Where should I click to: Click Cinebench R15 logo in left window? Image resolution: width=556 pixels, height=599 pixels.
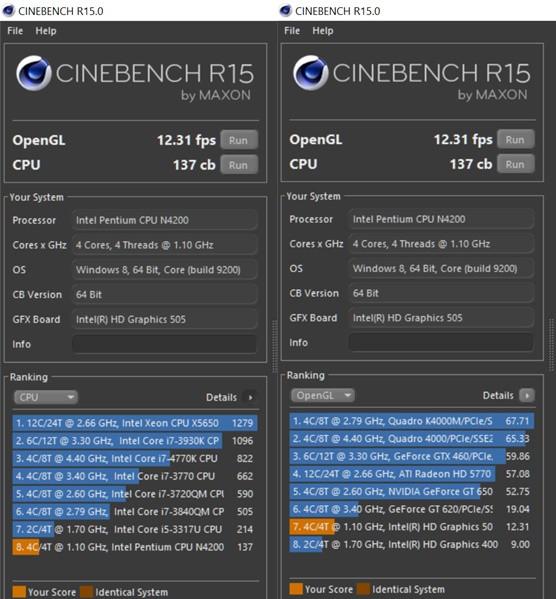tap(135, 78)
